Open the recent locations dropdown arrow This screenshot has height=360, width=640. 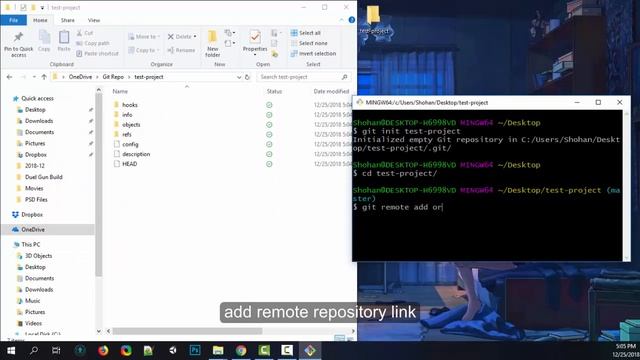[34, 77]
